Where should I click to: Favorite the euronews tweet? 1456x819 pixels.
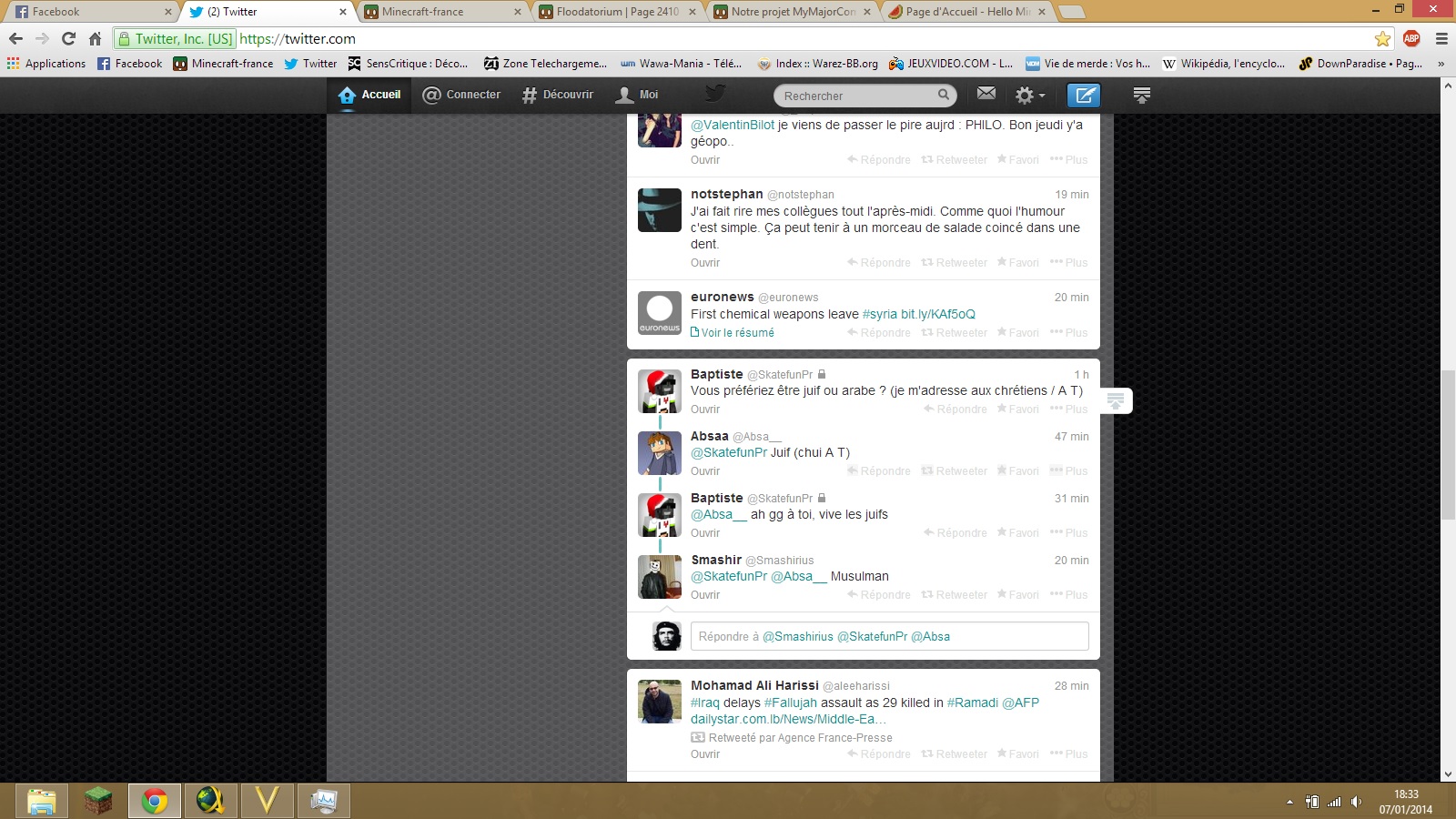point(1017,333)
